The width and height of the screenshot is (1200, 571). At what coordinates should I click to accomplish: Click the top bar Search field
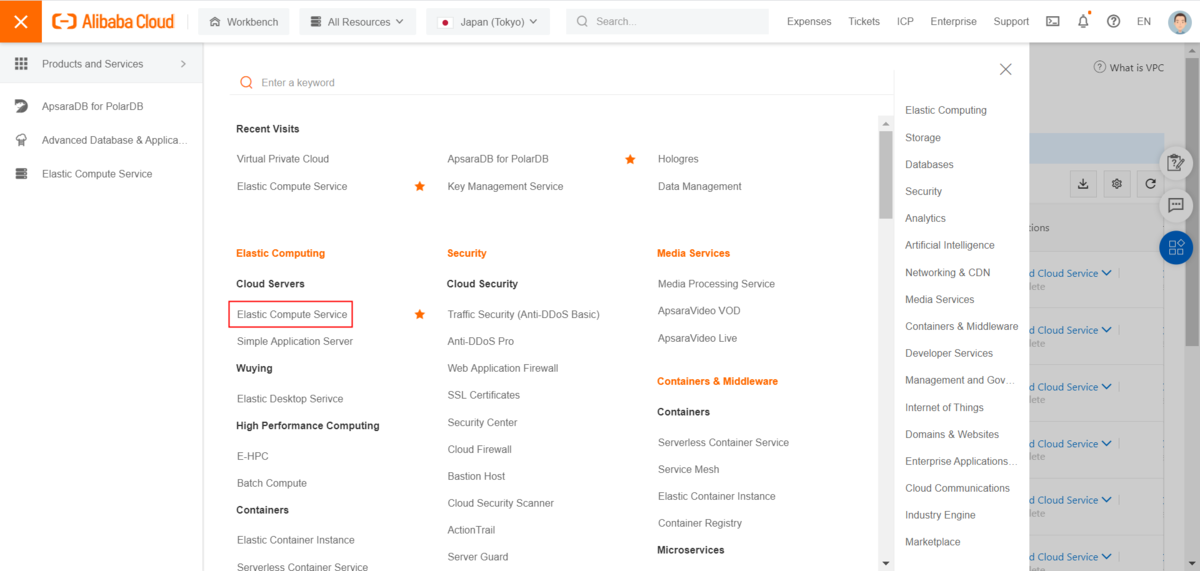coord(667,21)
